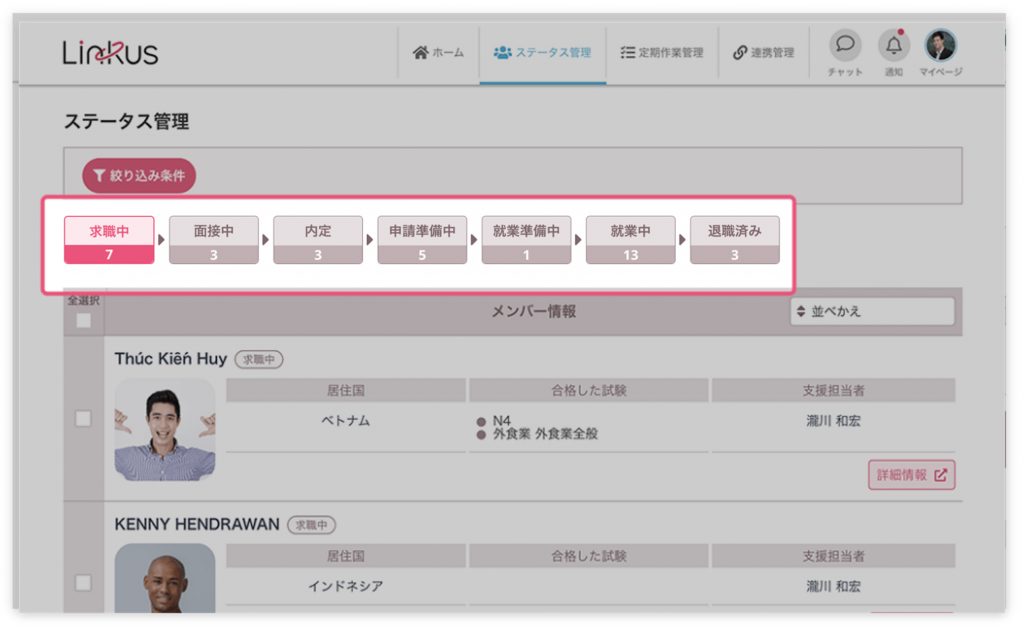Select the 申請準備中 status step
This screenshot has width=1024, height=630.
[x=422, y=240]
